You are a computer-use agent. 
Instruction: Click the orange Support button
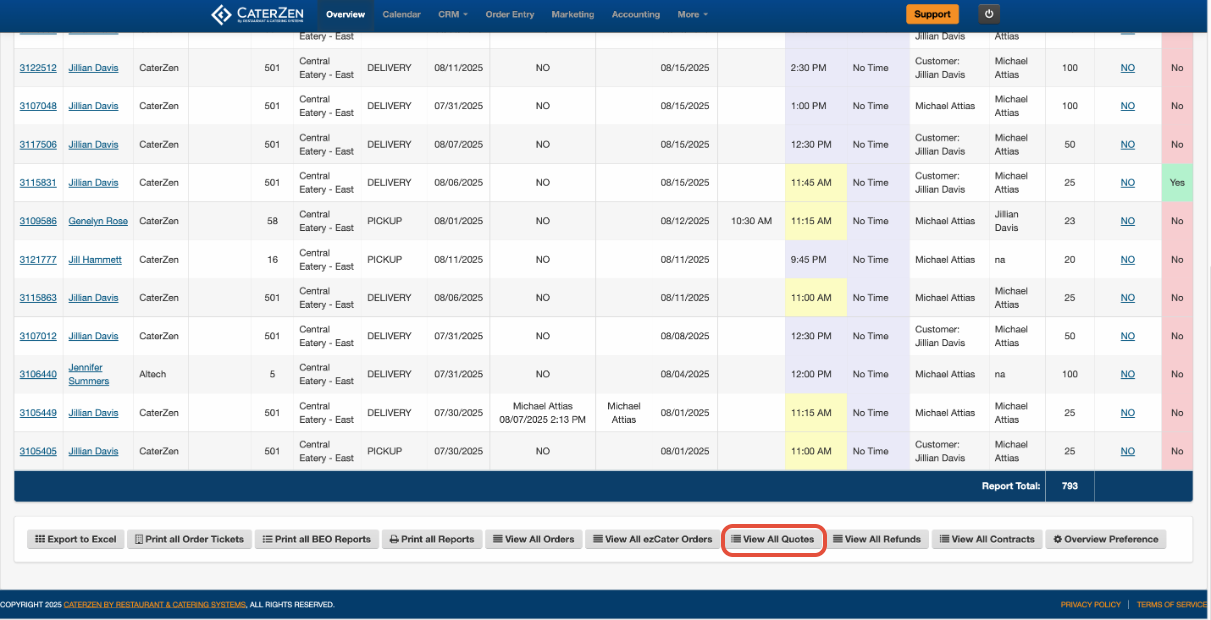[x=932, y=14]
